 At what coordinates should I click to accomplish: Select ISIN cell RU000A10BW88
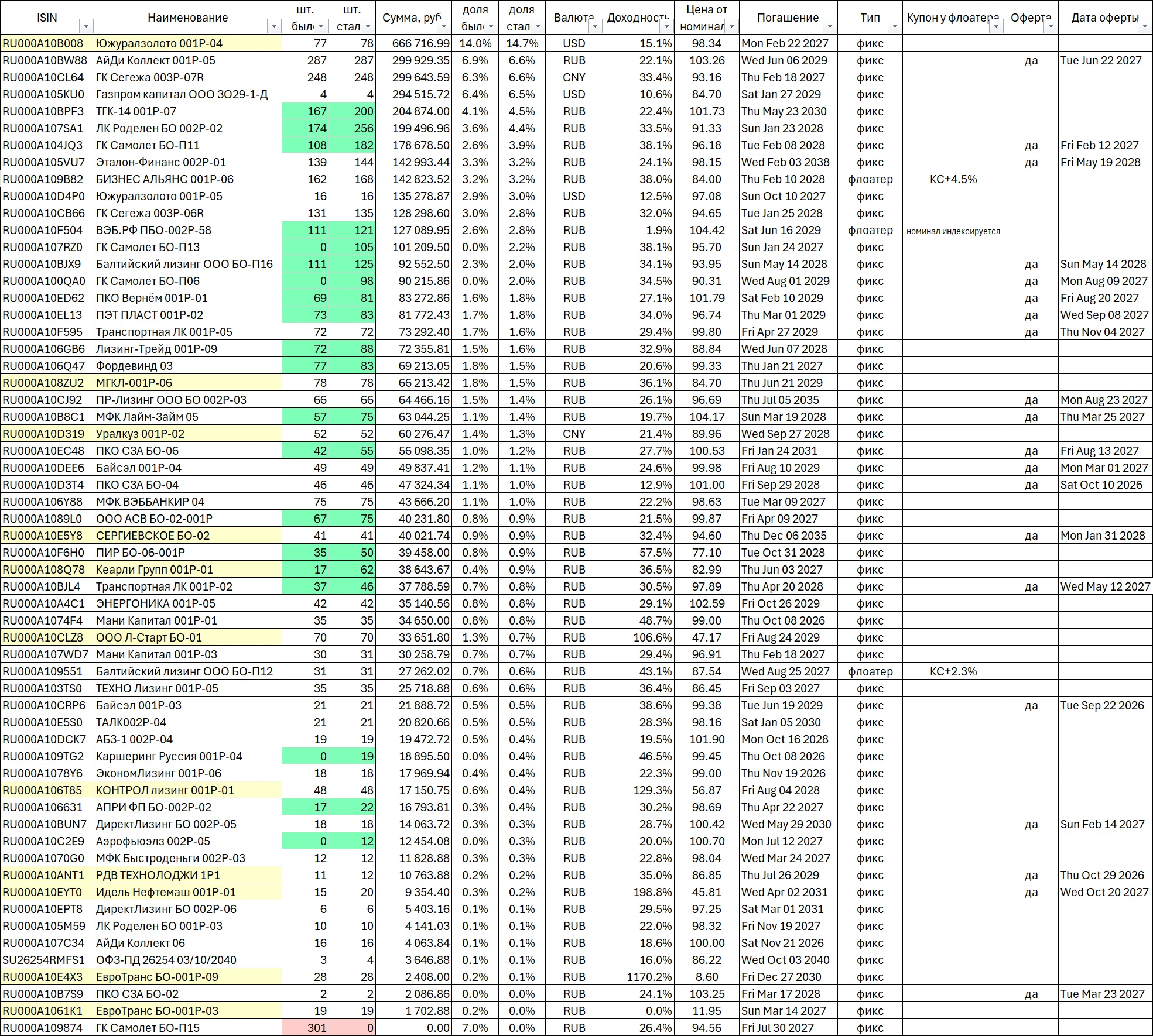47,60
